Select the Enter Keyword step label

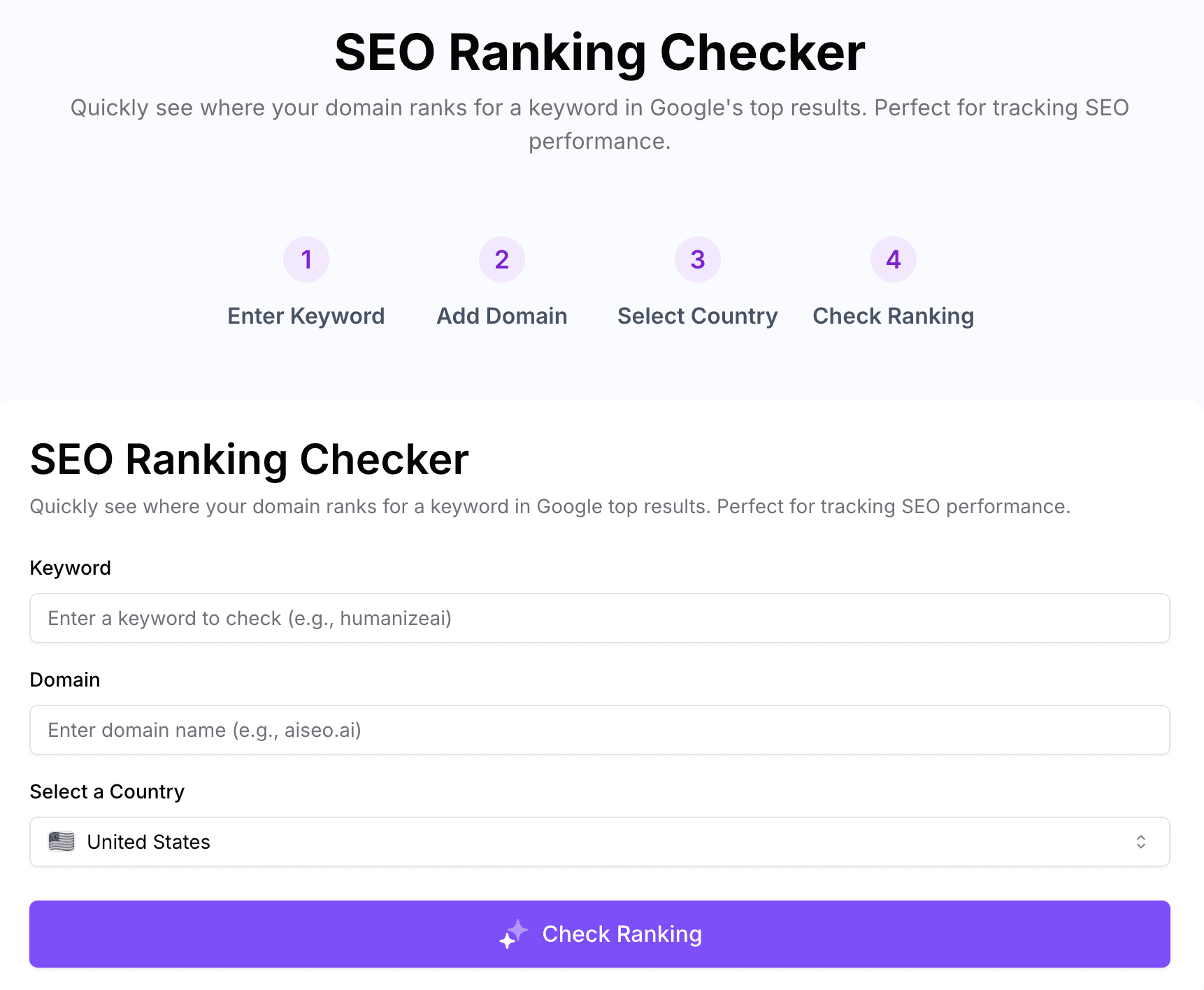(x=306, y=315)
